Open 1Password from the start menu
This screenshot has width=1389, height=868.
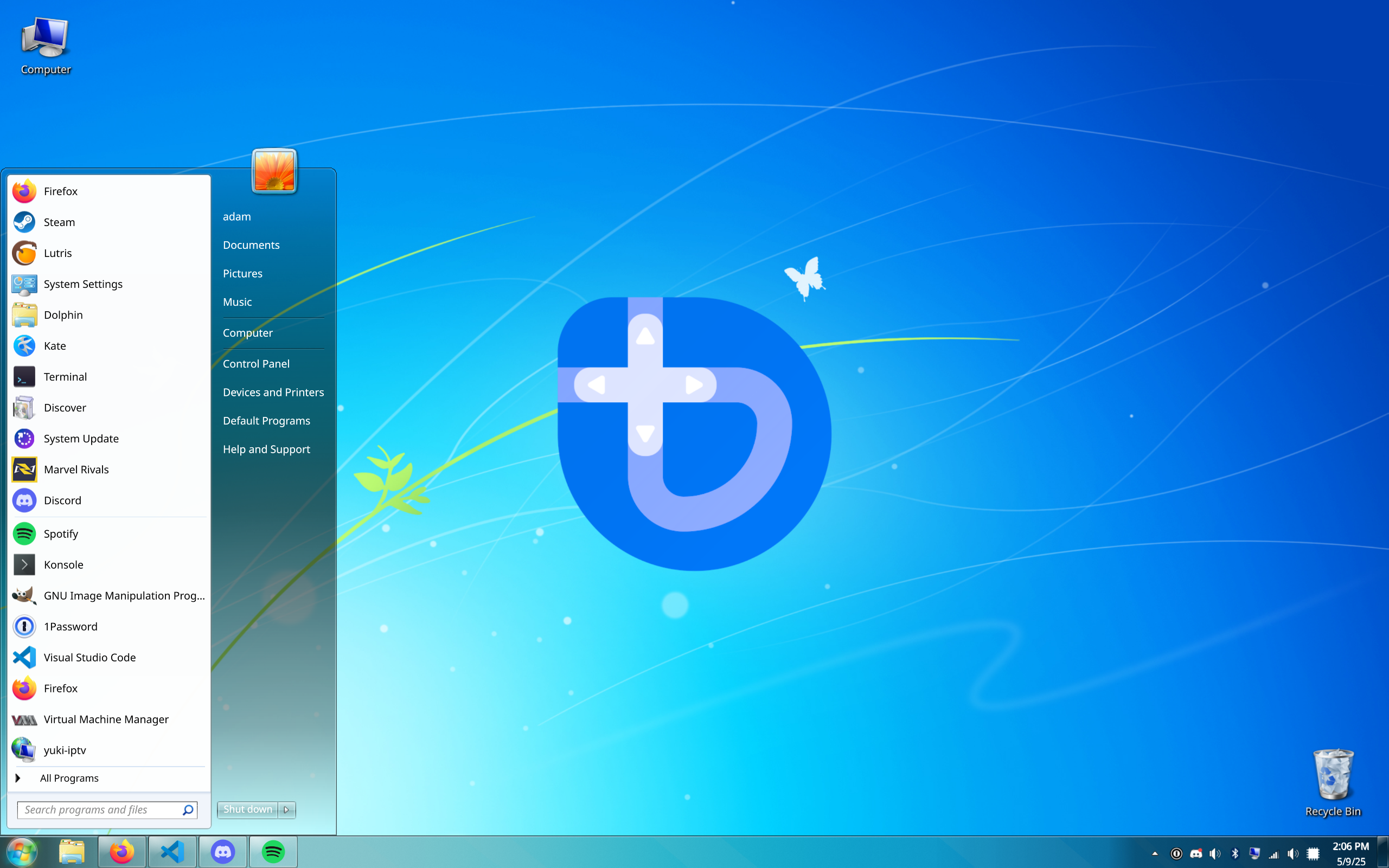(x=70, y=626)
